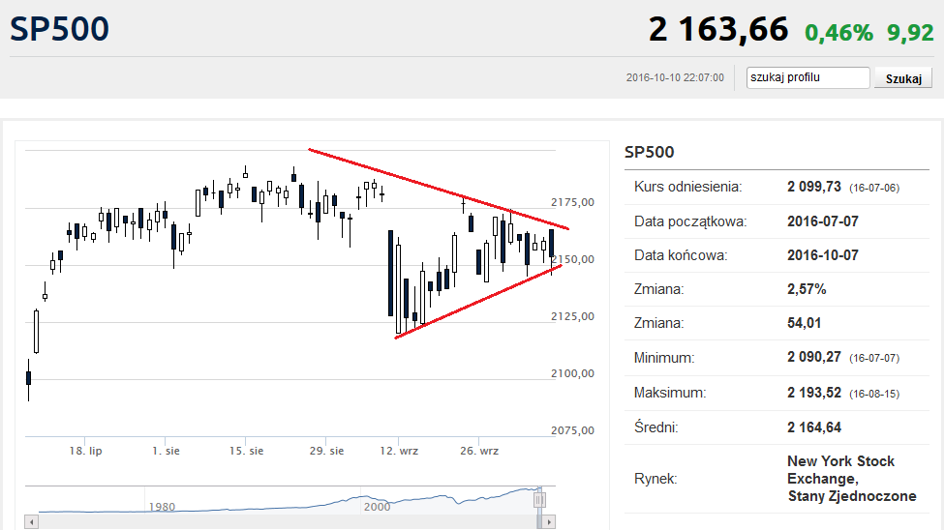Click the Zmiana value 54,01

pyautogui.click(x=804, y=323)
